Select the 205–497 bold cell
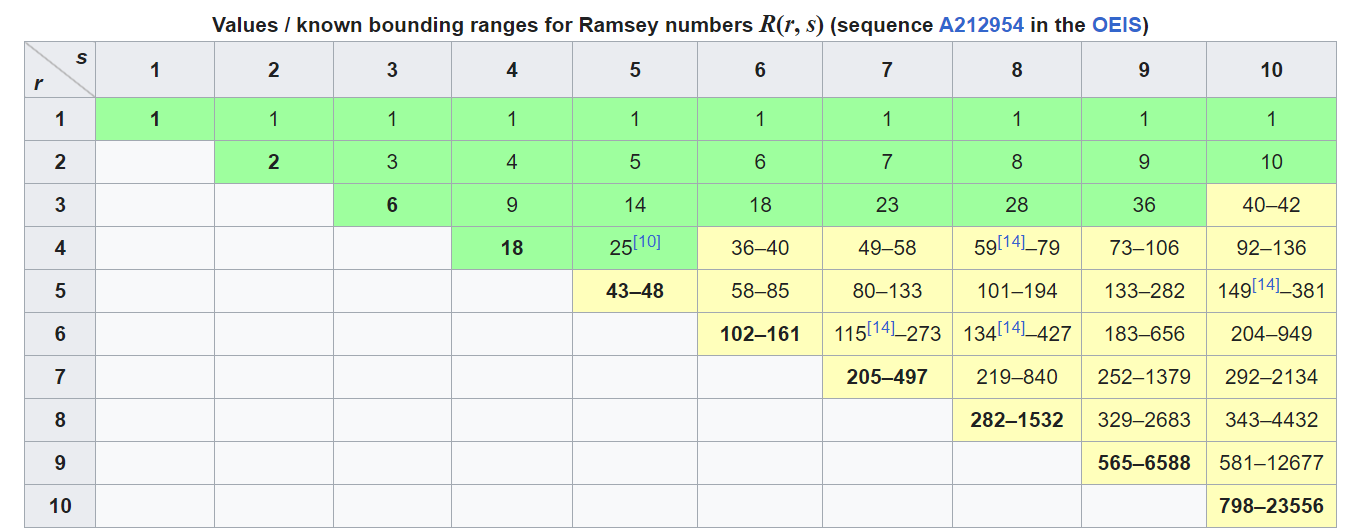Image resolution: width=1347 pixels, height=532 pixels. [x=887, y=377]
